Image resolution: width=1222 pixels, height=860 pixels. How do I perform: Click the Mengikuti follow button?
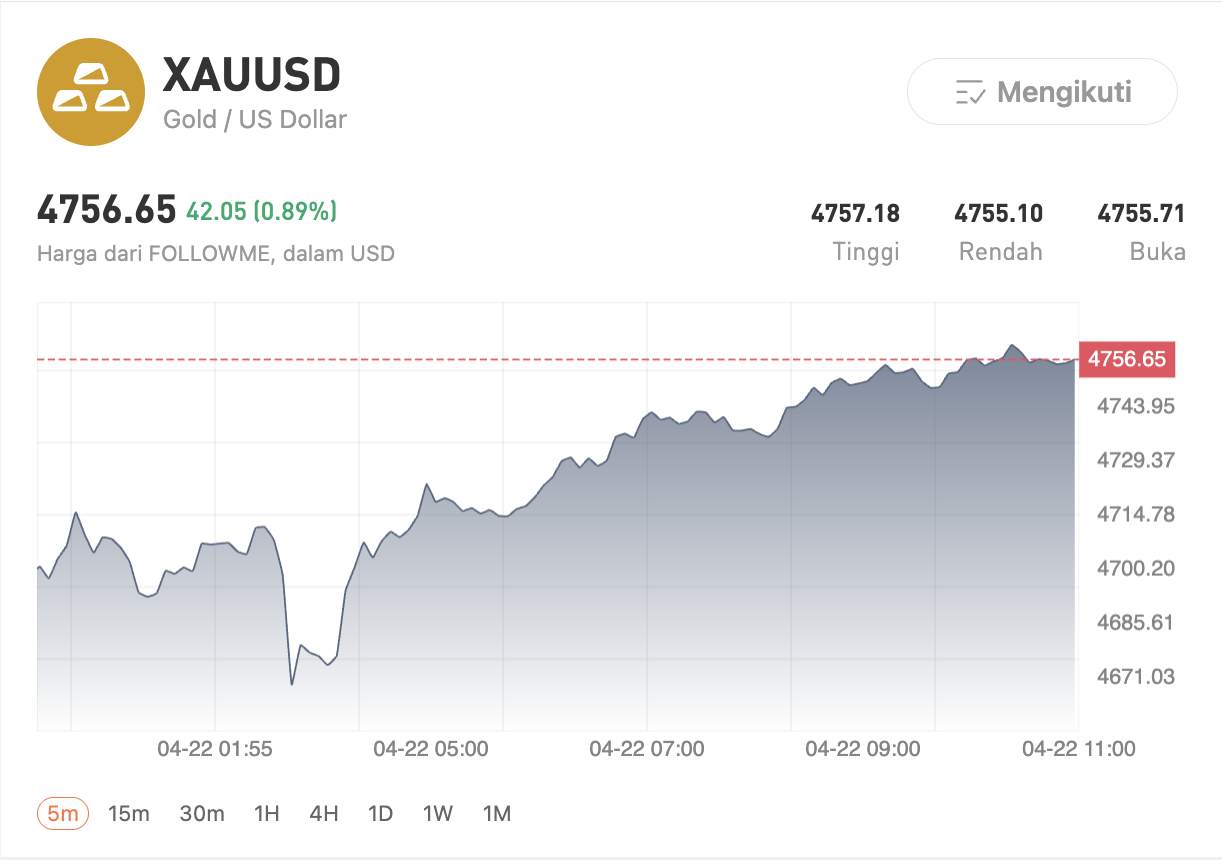1042,91
